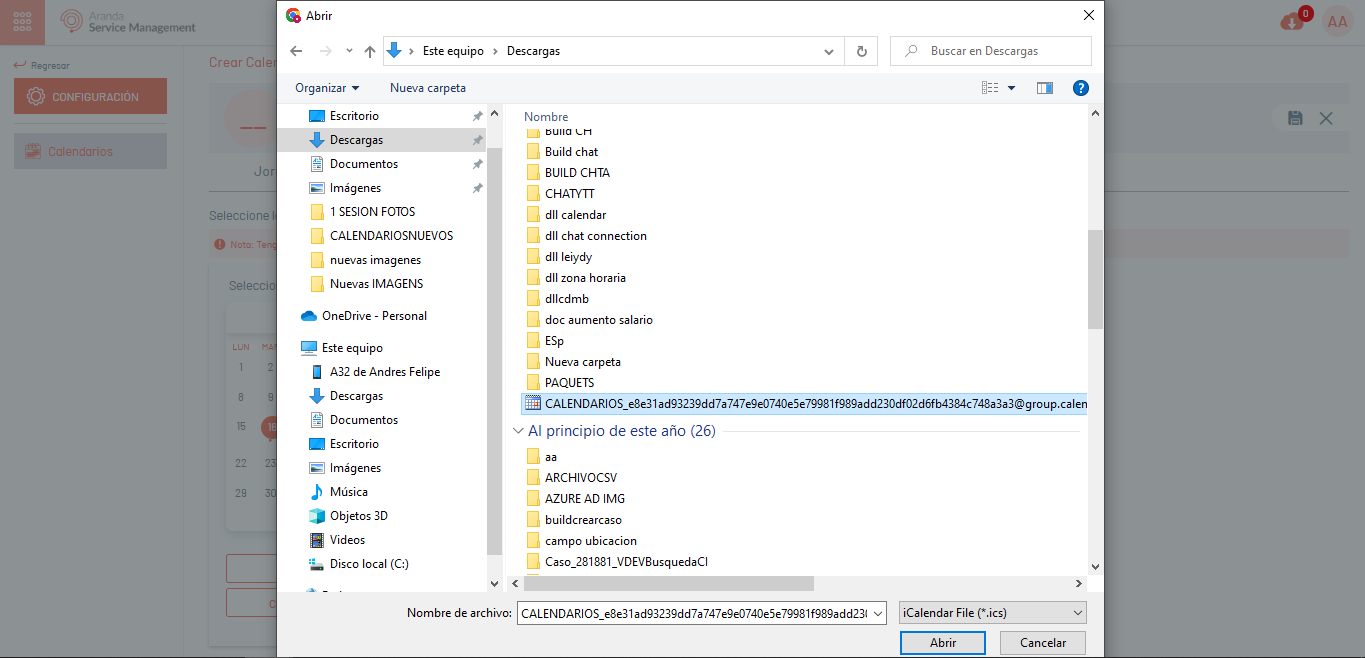Click the Up one level arrow

[x=370, y=51]
